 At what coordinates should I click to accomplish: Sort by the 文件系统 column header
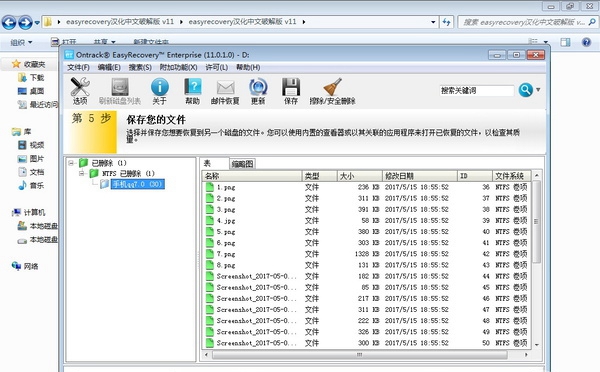pos(511,176)
